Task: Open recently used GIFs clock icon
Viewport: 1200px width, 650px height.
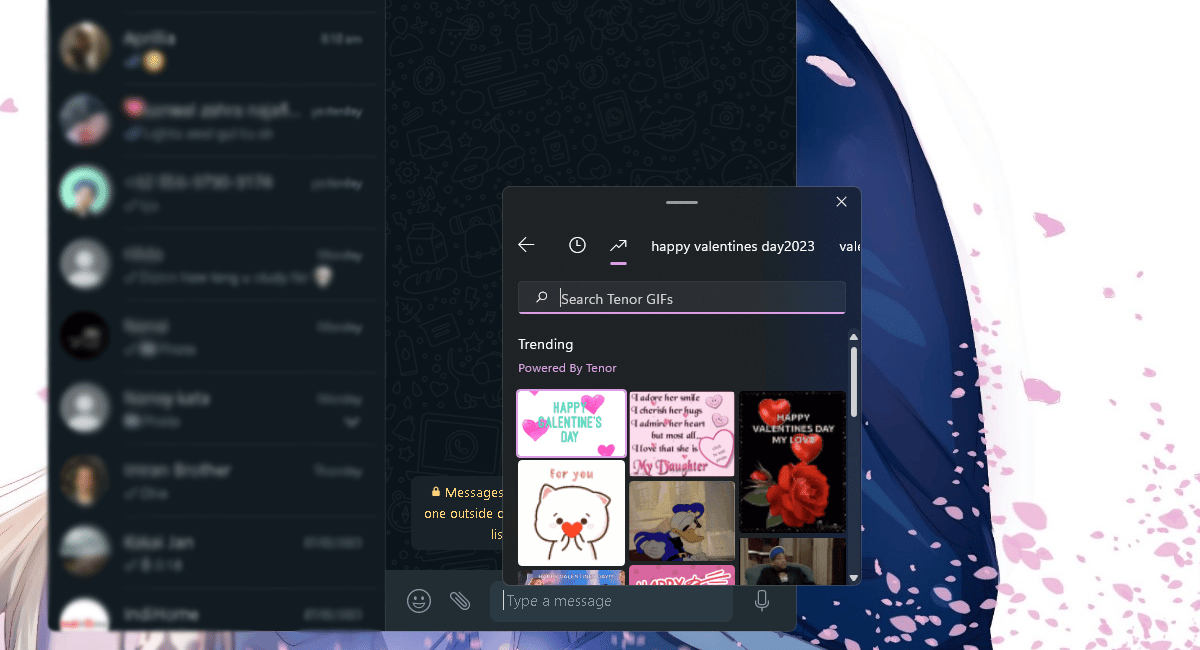Action: coord(577,245)
